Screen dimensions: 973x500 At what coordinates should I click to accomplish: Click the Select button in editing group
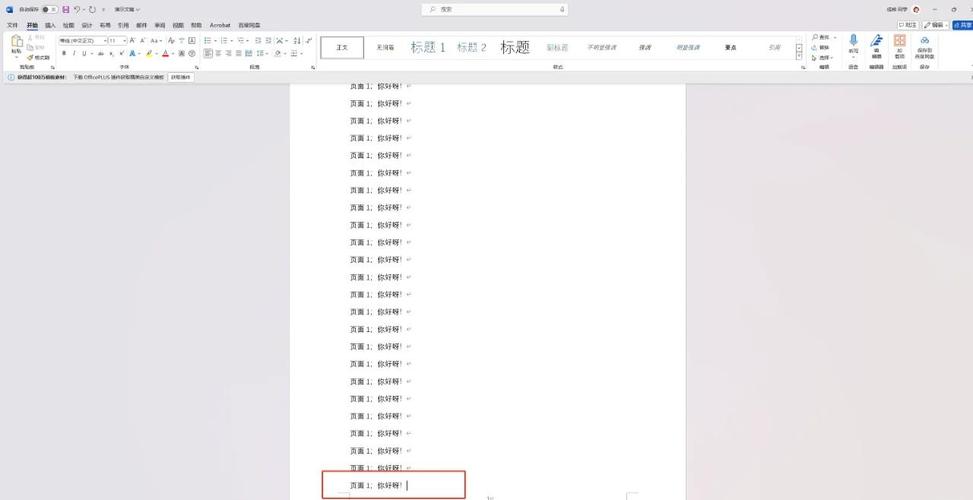(x=823, y=58)
